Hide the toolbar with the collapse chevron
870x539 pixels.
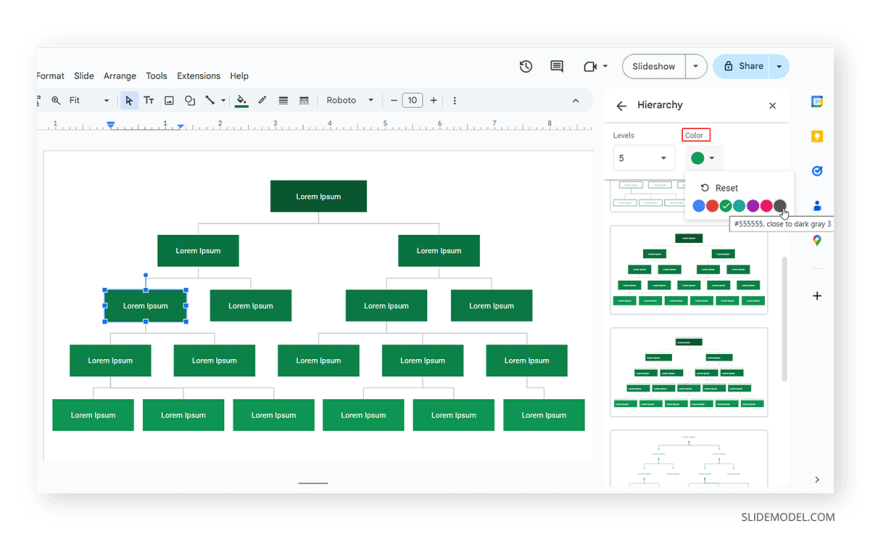(575, 100)
